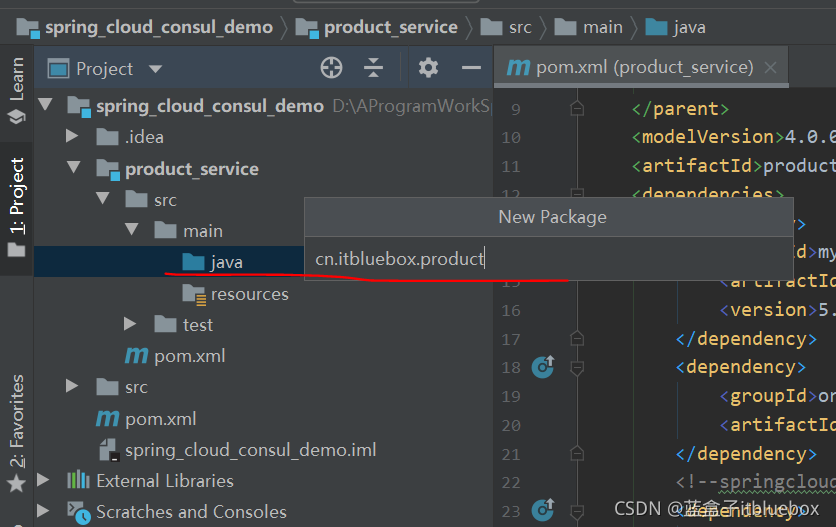
Task: Click product_service in breadcrumb bar
Action: pyautogui.click(x=390, y=27)
